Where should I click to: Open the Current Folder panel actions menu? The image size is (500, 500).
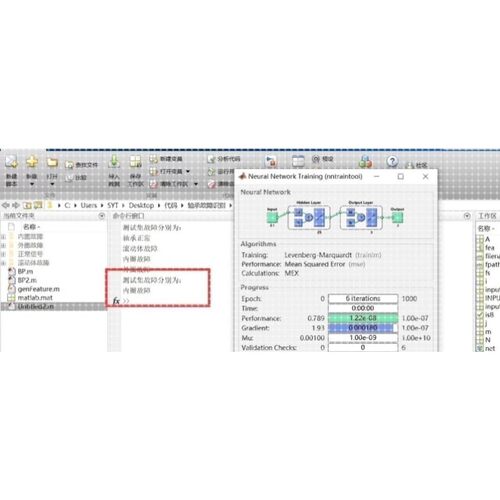(102, 216)
